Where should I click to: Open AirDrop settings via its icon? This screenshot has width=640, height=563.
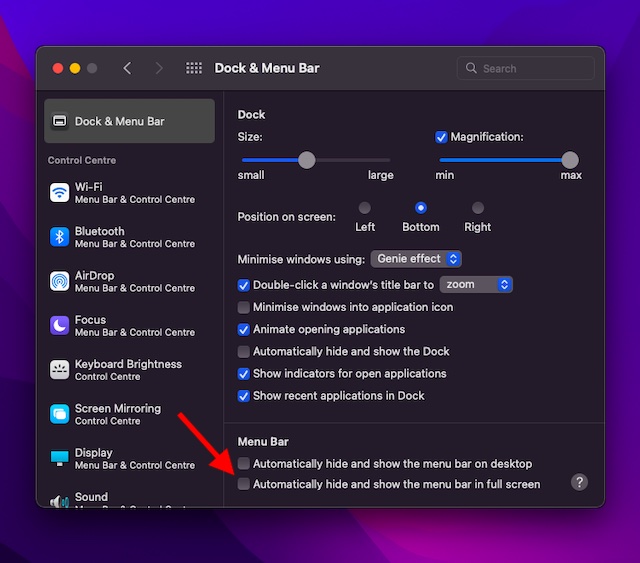pyautogui.click(x=59, y=281)
